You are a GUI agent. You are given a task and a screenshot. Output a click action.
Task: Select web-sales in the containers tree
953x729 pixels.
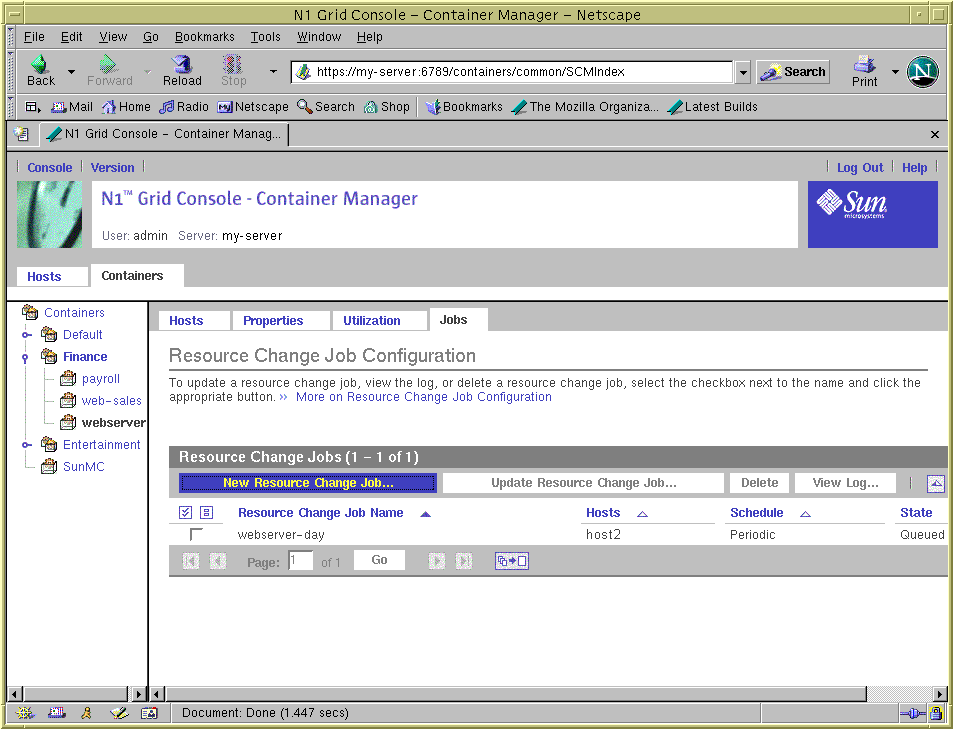111,401
